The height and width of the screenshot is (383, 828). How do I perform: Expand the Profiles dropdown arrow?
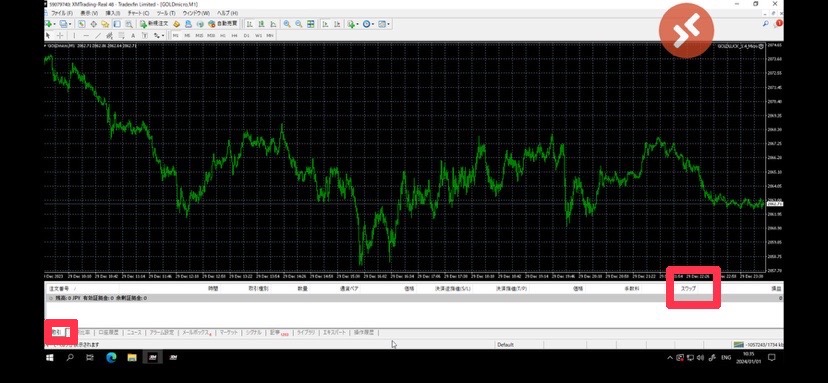(70, 24)
